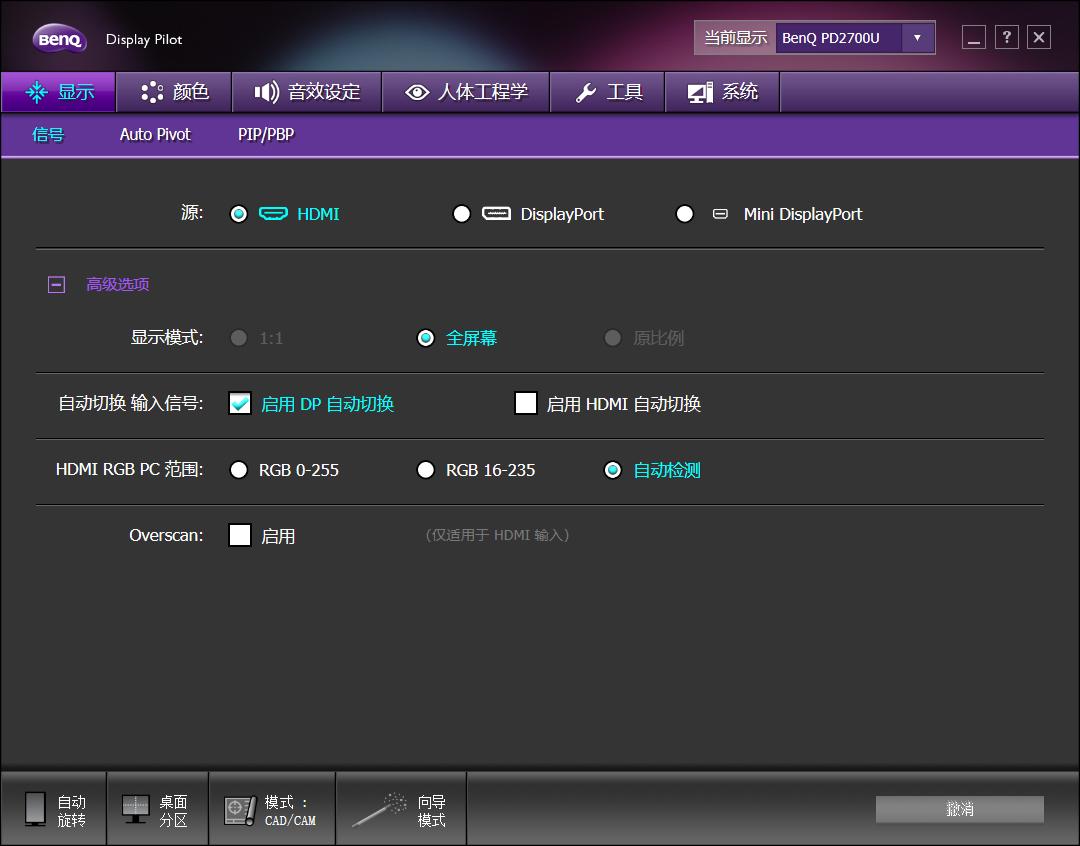Open the PIP/PBP sub-tab
Image resolution: width=1080 pixels, height=846 pixels.
click(x=266, y=134)
